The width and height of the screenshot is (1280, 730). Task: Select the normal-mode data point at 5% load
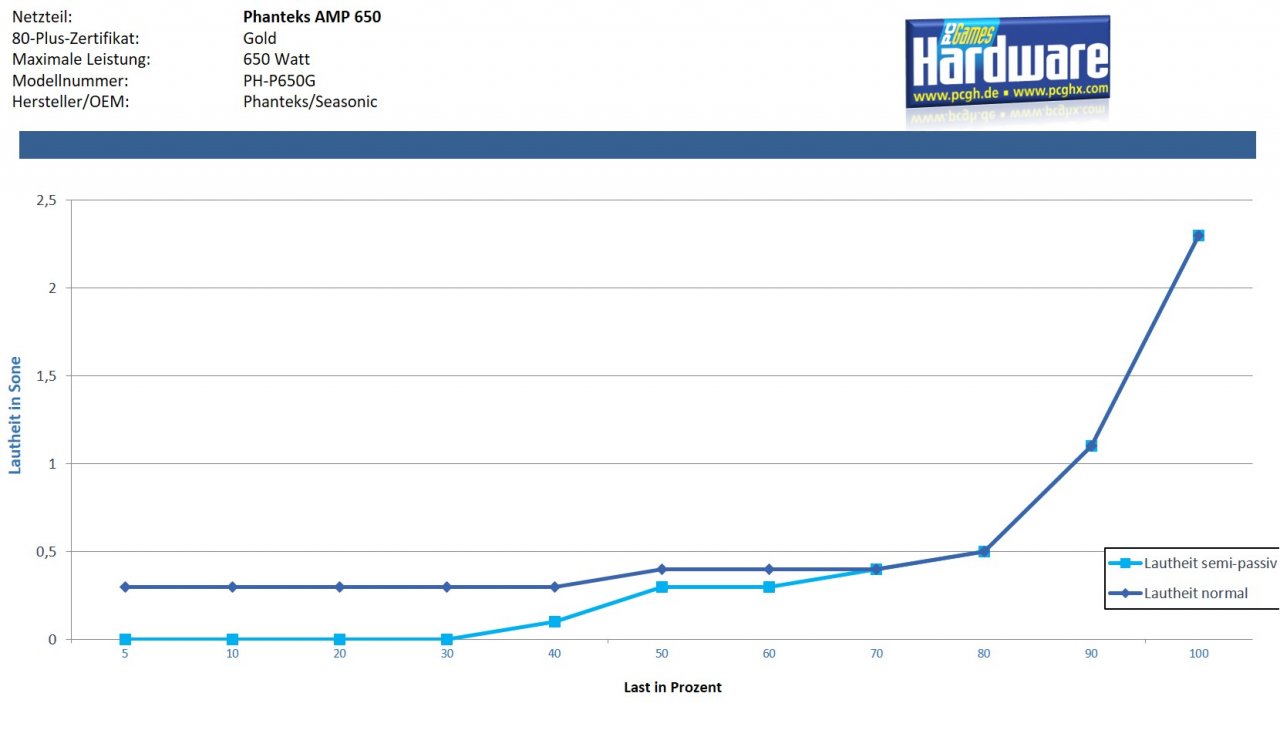pos(125,587)
